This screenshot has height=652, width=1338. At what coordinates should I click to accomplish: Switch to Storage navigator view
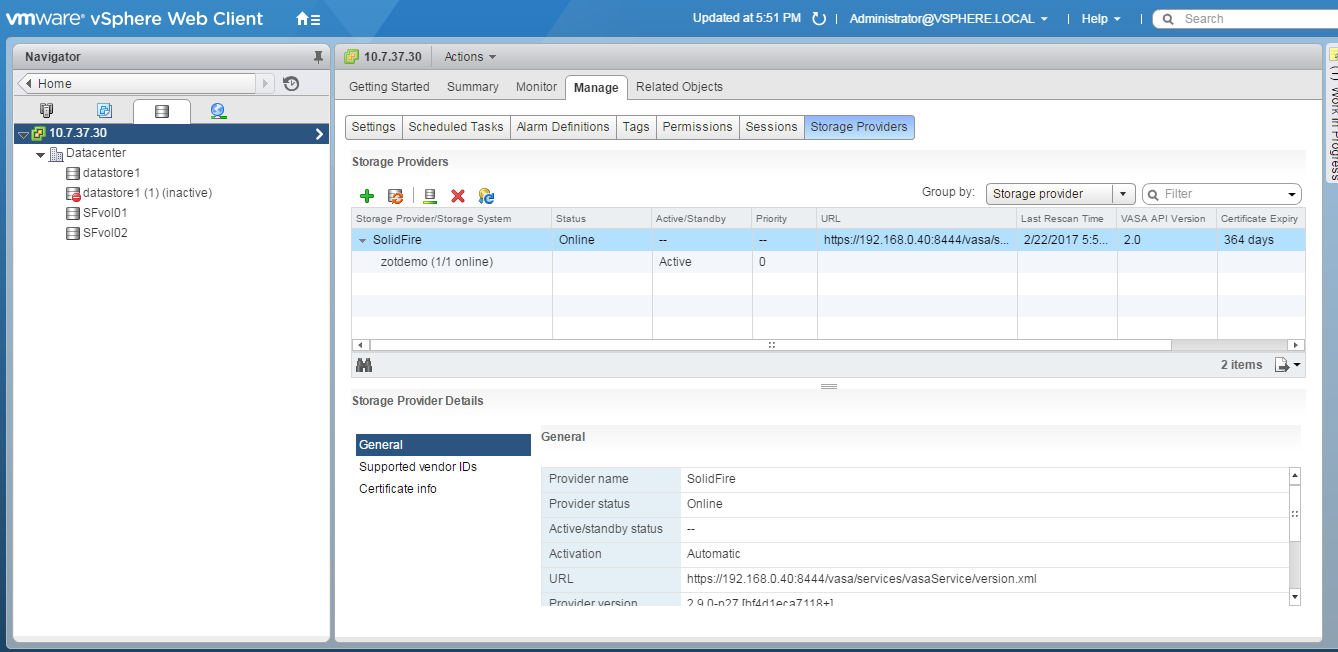[x=162, y=111]
